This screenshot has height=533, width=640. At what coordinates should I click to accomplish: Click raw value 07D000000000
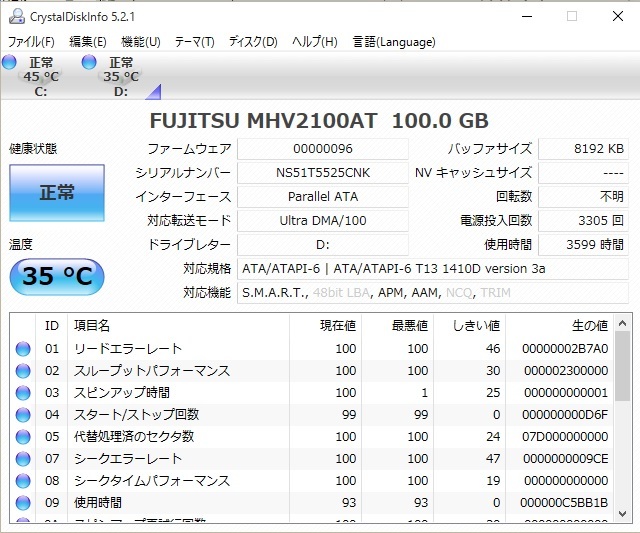(565, 437)
